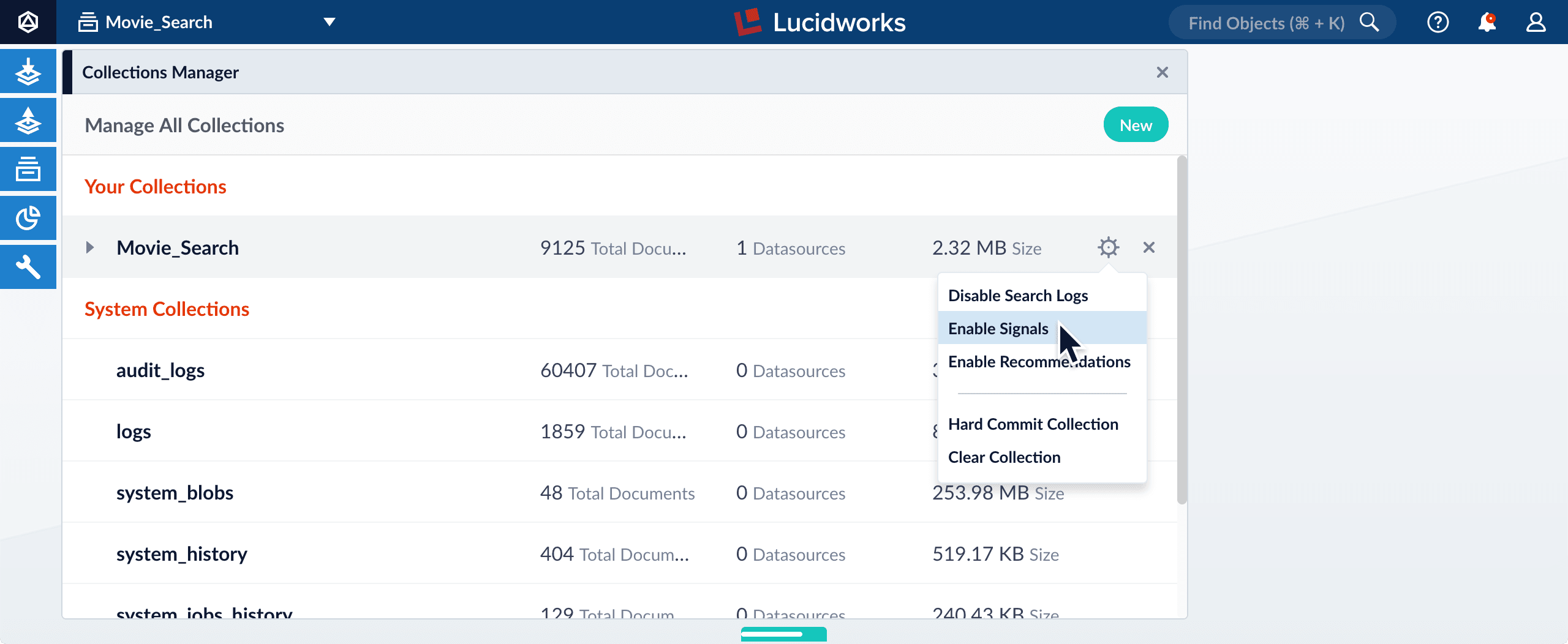Screen dimensions: 1568x644
Task: Select Enable Signals menu item
Action: 1042,328
